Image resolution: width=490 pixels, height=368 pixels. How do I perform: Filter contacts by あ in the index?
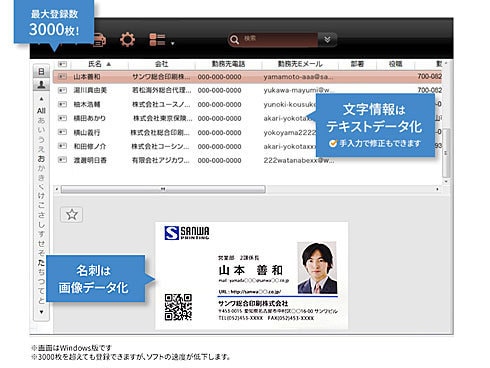[x=41, y=120]
